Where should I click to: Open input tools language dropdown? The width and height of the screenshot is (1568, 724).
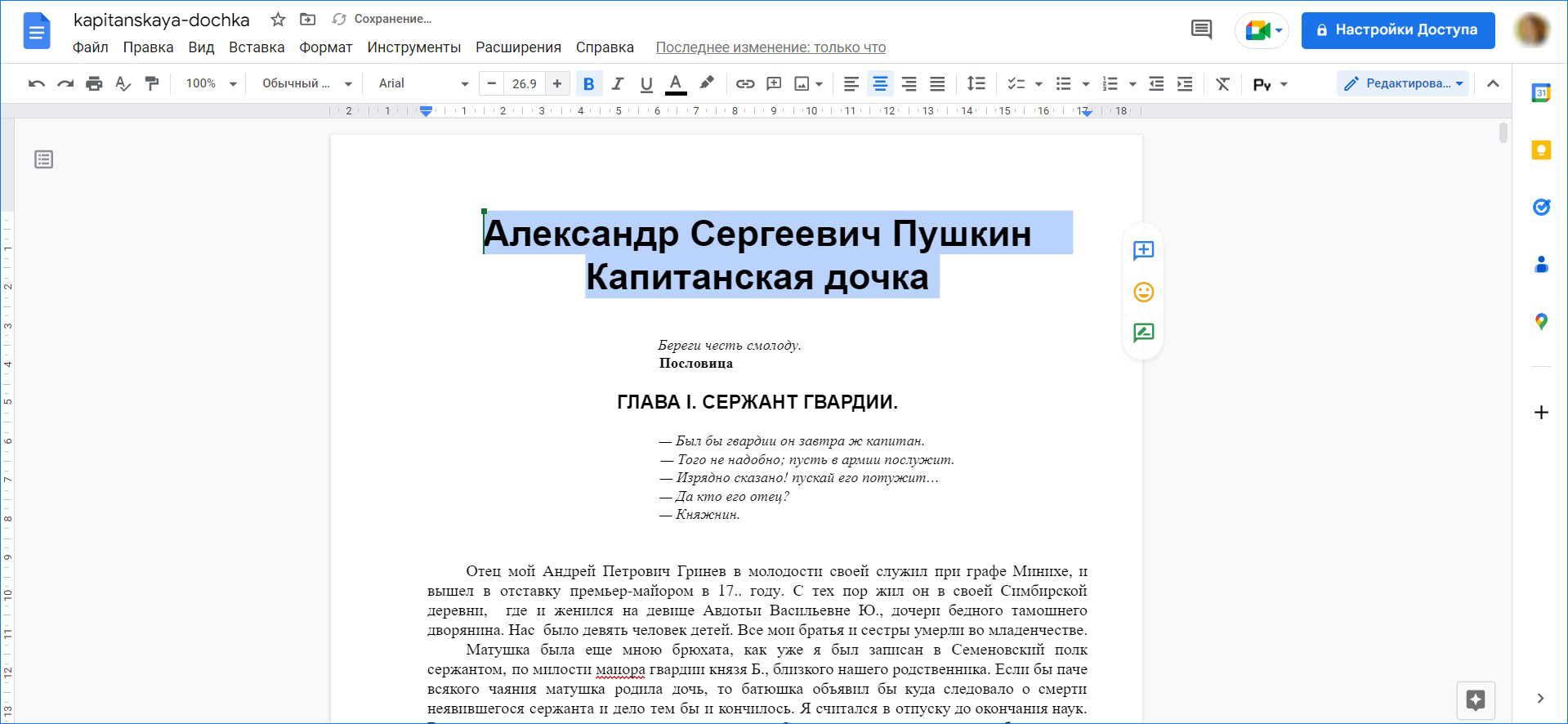tap(1270, 84)
